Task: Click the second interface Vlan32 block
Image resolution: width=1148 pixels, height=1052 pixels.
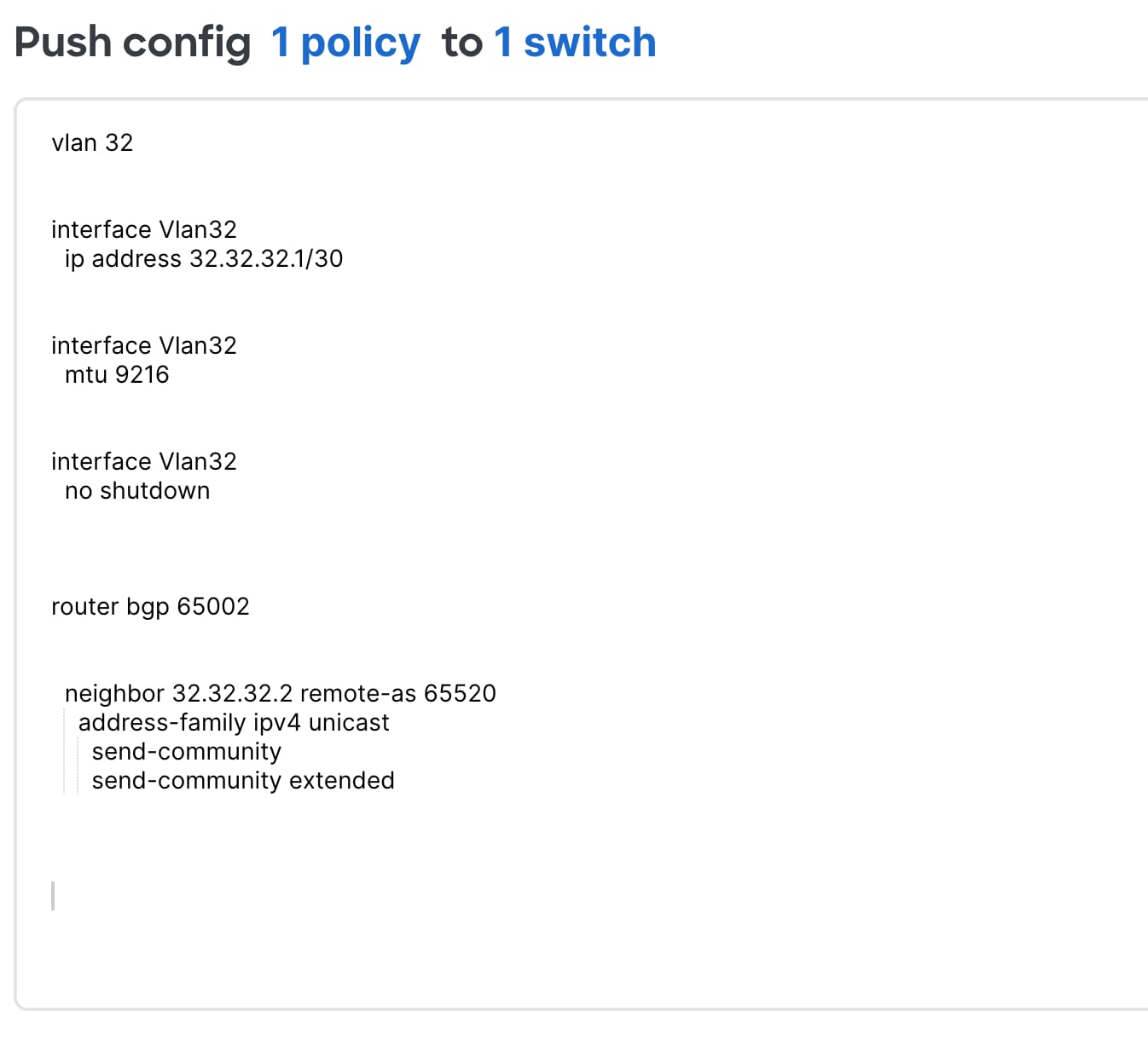Action: click(x=144, y=345)
